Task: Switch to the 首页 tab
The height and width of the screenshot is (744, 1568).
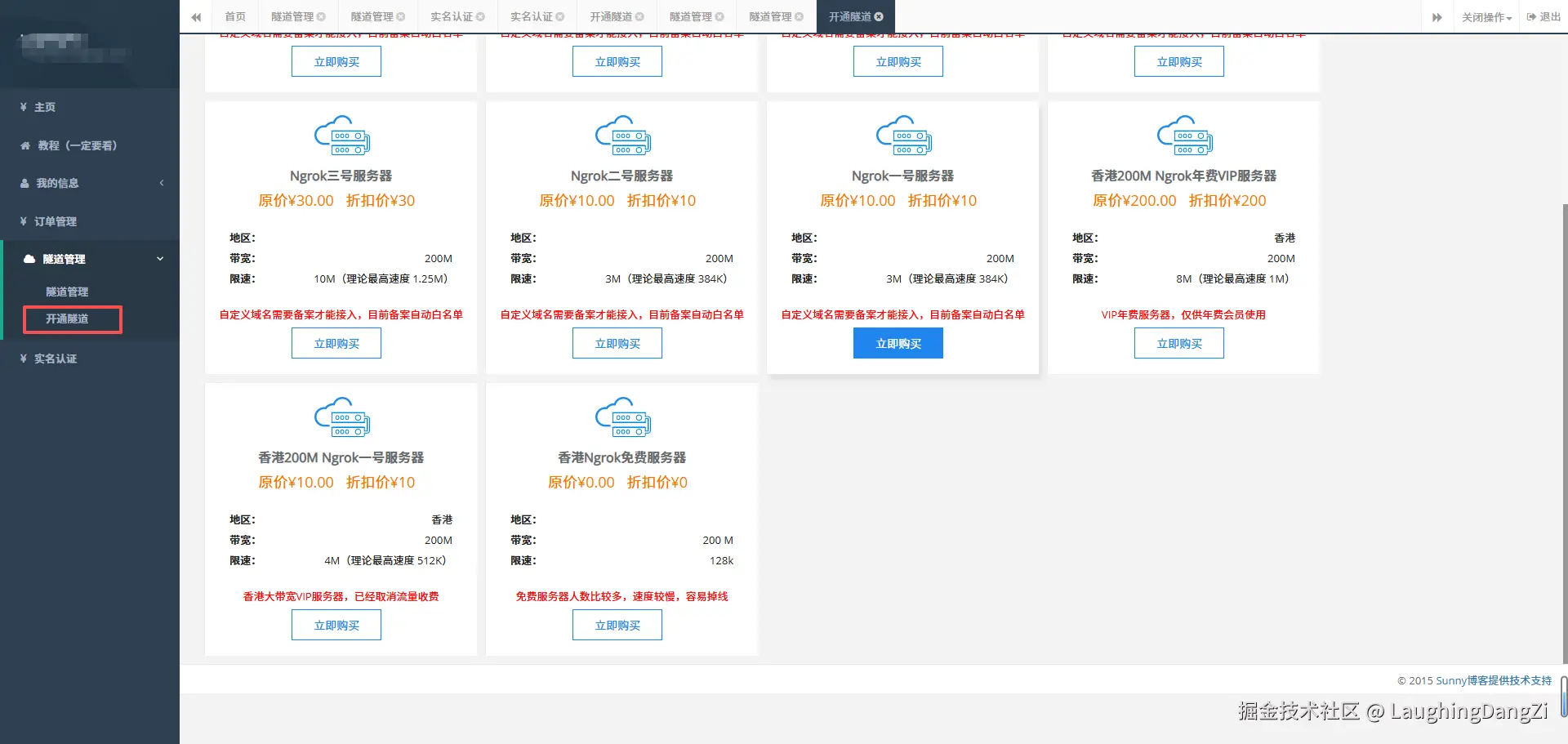Action: [x=235, y=16]
